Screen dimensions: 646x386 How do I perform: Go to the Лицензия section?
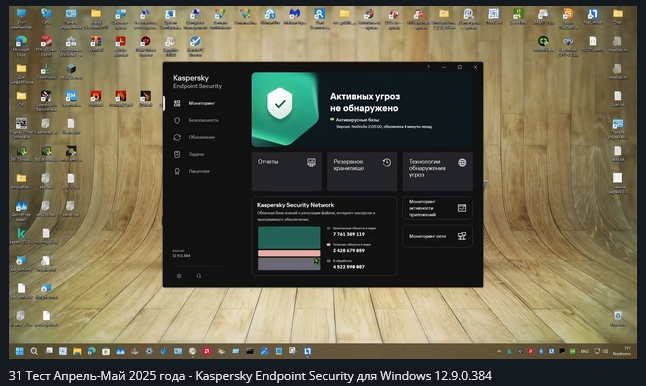pos(199,171)
